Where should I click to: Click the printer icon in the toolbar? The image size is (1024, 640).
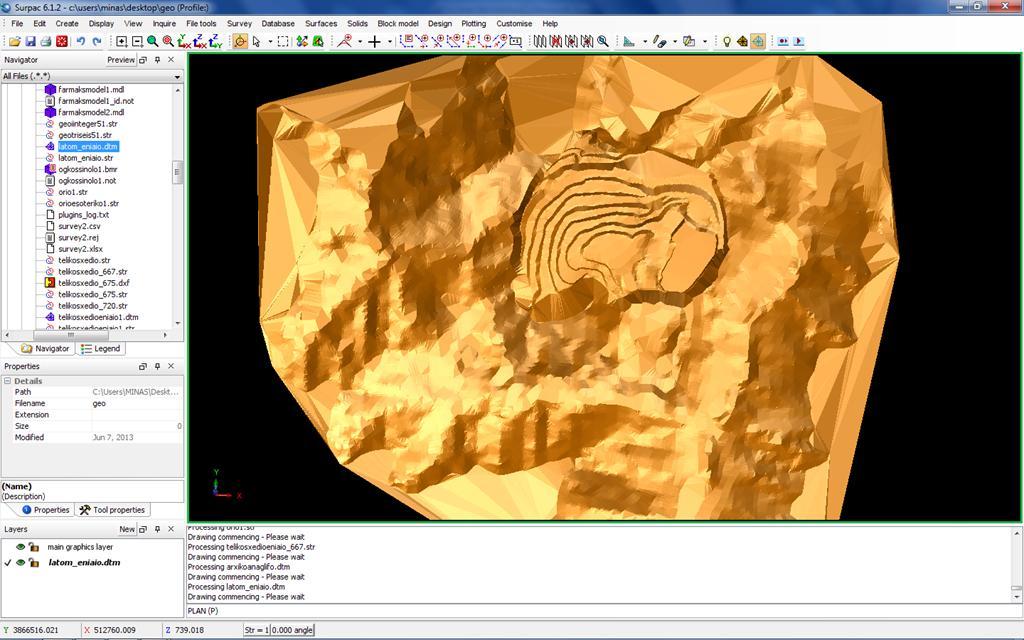(46, 41)
